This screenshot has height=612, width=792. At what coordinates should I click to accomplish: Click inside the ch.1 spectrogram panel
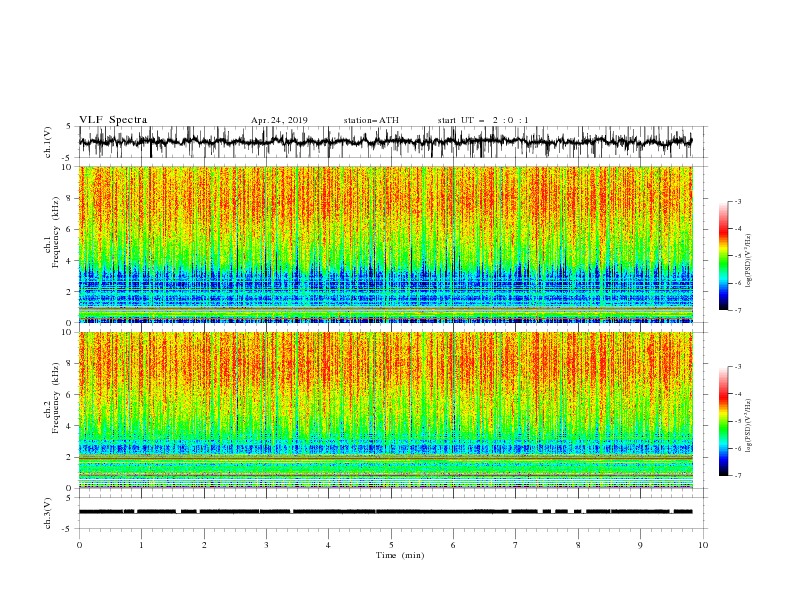click(385, 244)
